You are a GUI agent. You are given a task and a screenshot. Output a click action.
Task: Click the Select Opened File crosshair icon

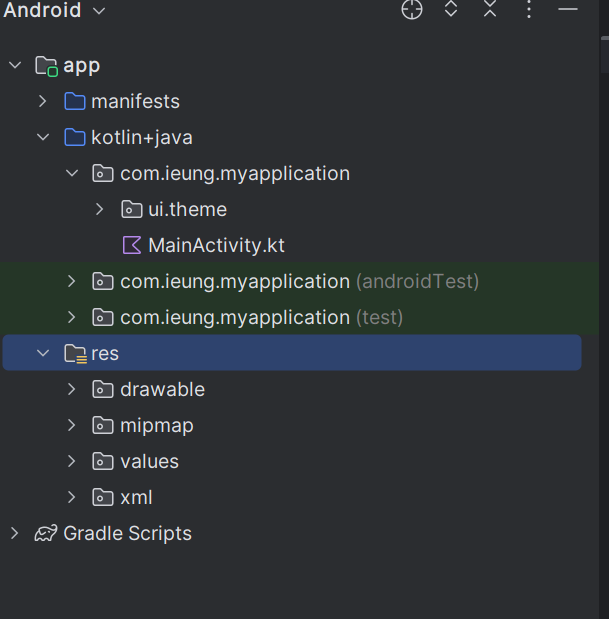tap(412, 9)
